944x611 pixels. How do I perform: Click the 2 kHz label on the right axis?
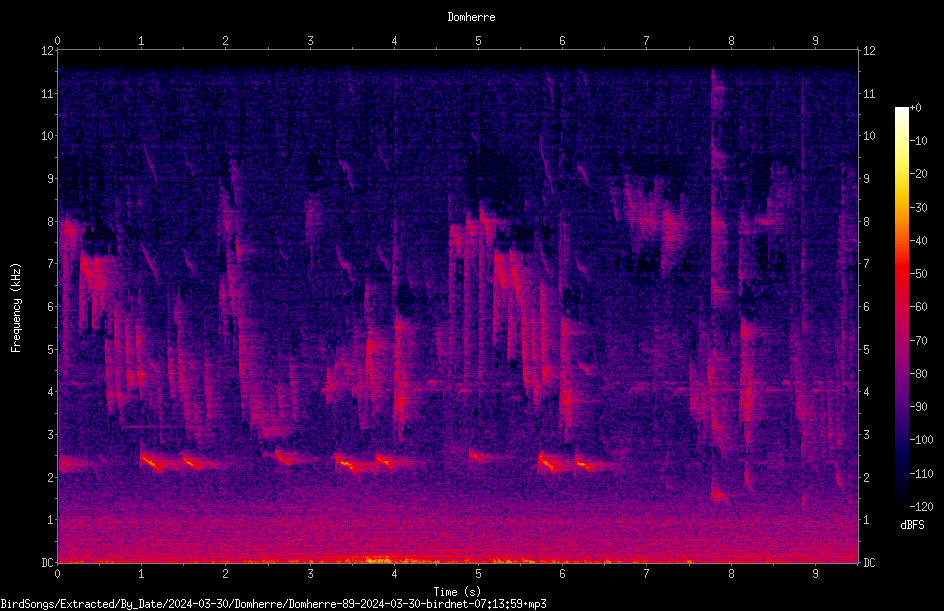click(x=866, y=477)
